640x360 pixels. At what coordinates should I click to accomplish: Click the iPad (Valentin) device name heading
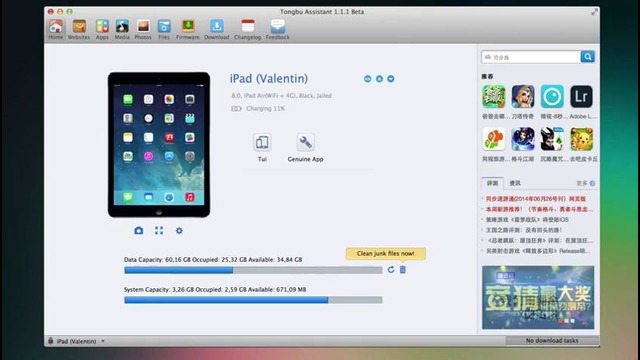(269, 78)
